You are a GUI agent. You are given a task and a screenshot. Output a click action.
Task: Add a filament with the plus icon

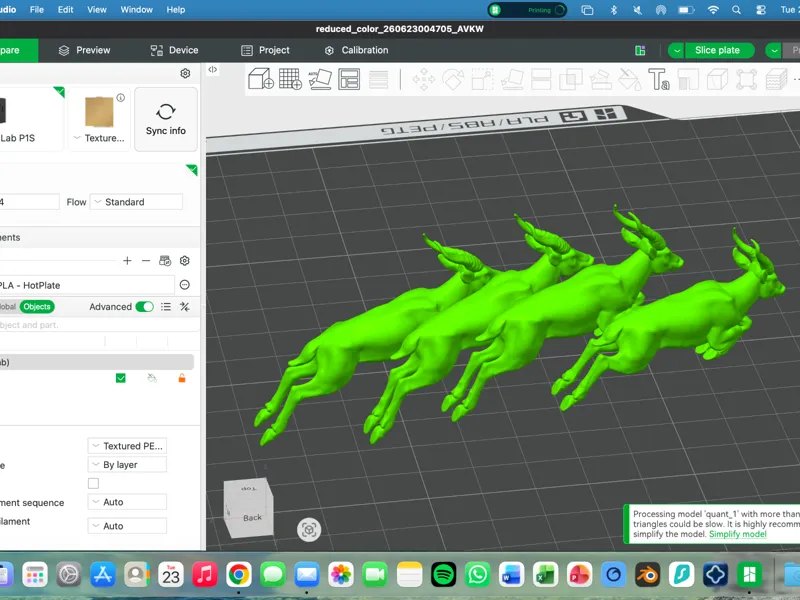tap(127, 261)
